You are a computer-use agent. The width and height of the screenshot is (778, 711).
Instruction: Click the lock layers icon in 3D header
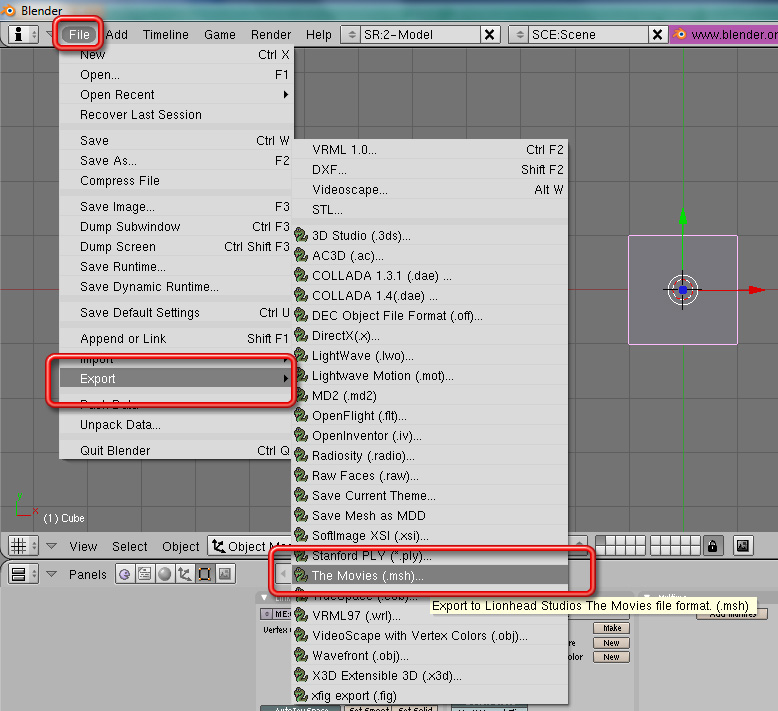click(x=712, y=546)
